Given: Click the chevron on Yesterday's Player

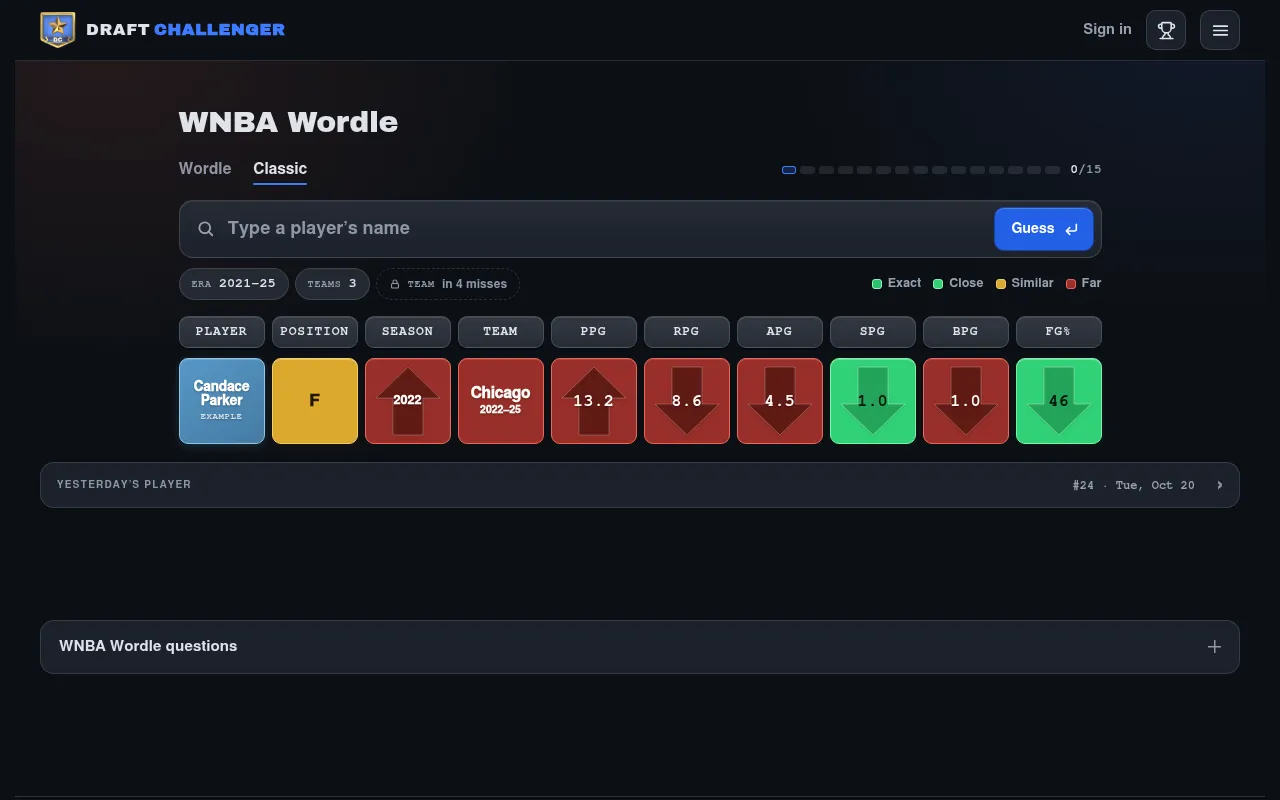Looking at the screenshot, I should pyautogui.click(x=1220, y=485).
